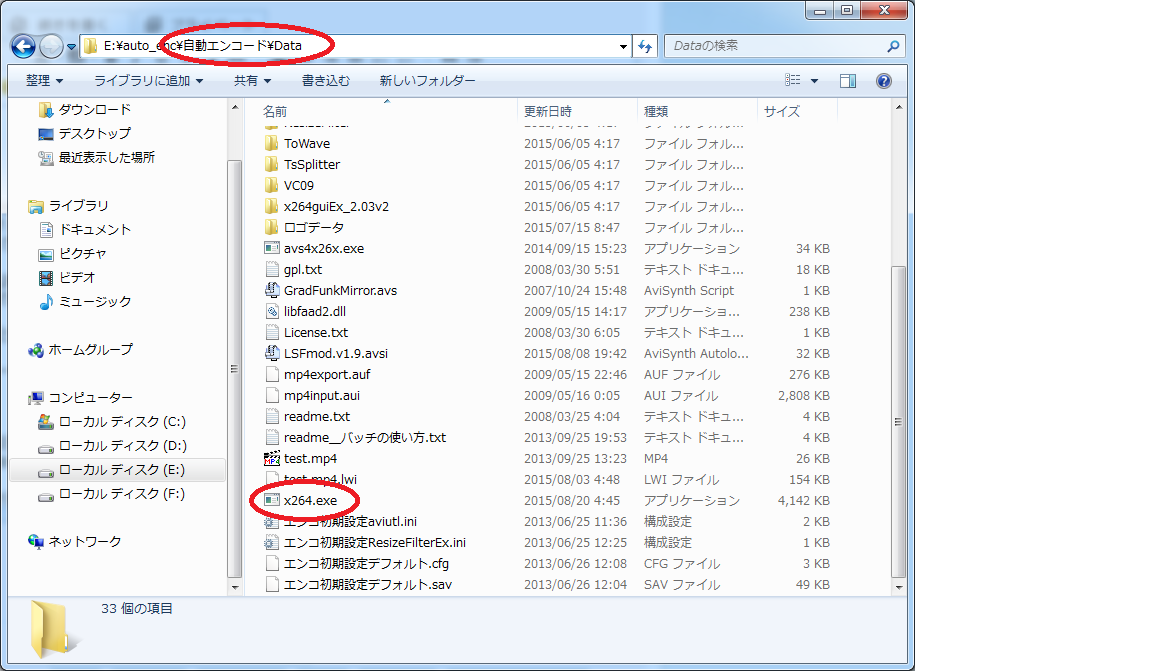The height and width of the screenshot is (671, 1152).
Task: Open 最近表示した場所 in navigation pane
Action: pos(107,157)
